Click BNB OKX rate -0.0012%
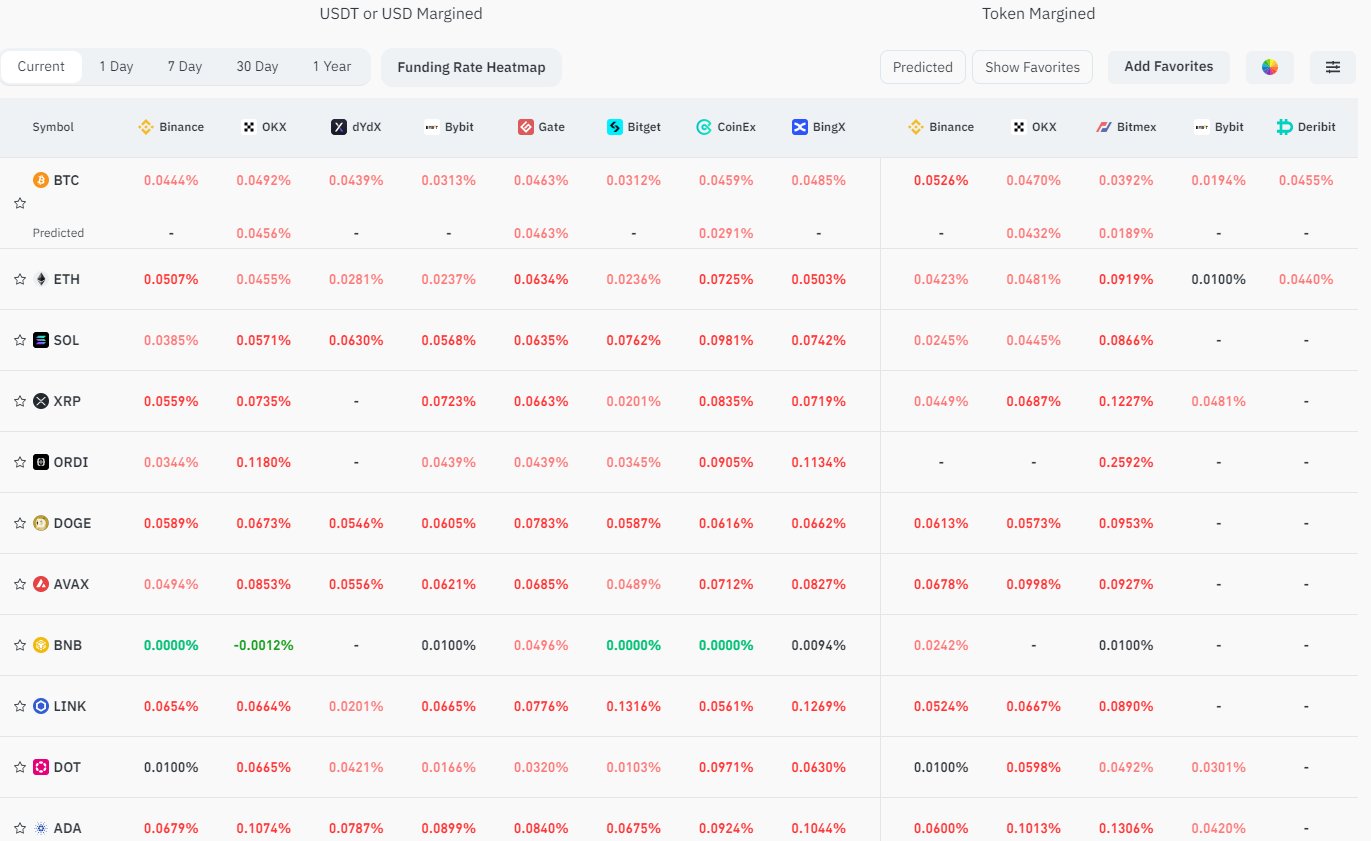 pyautogui.click(x=263, y=645)
